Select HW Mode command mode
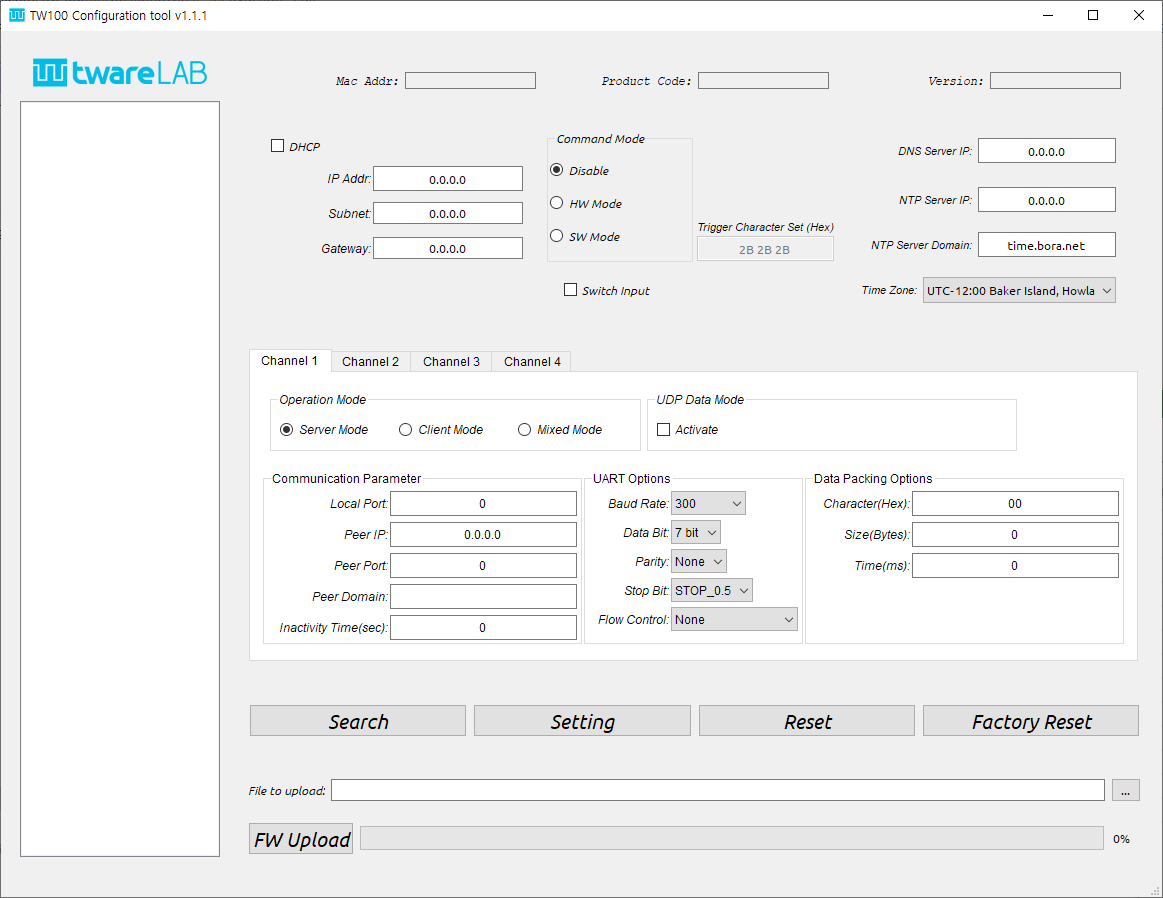The height and width of the screenshot is (898, 1163). tap(557, 203)
